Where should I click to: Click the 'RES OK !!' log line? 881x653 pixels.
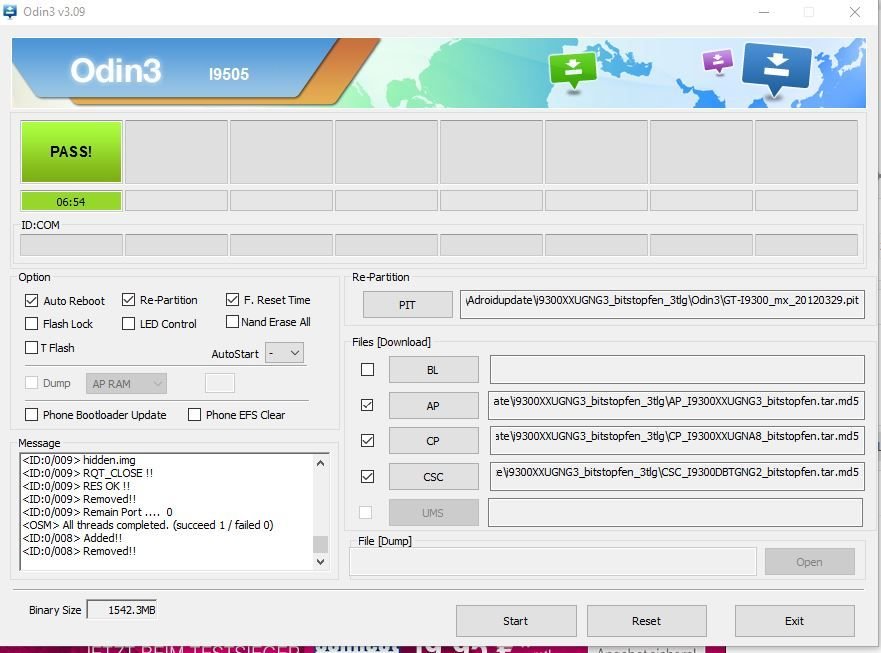click(76, 486)
